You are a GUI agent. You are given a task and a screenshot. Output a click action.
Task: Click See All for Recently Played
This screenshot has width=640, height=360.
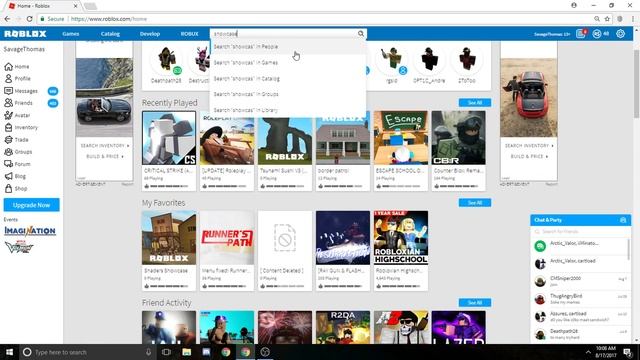pos(475,102)
